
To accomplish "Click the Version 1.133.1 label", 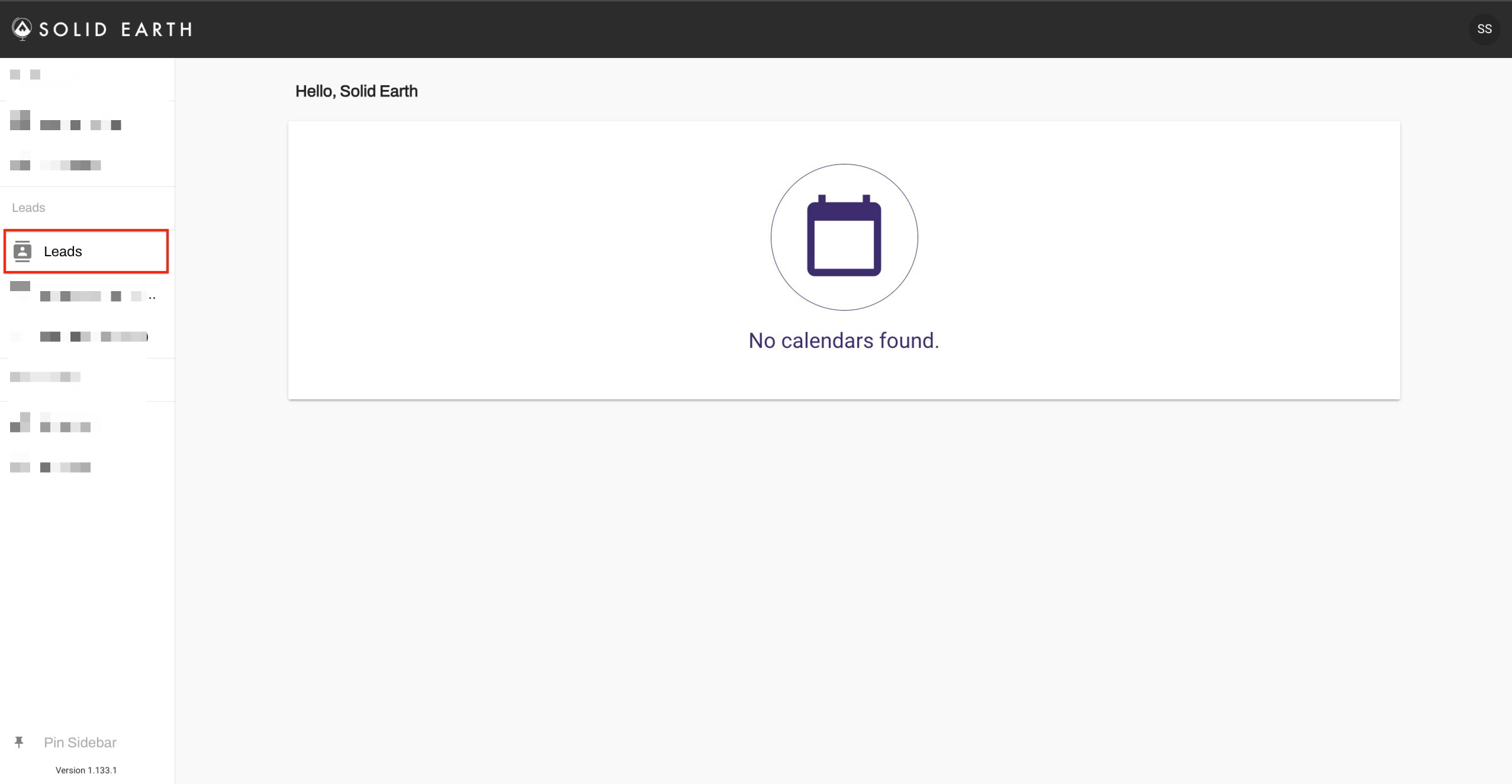I will [x=86, y=770].
